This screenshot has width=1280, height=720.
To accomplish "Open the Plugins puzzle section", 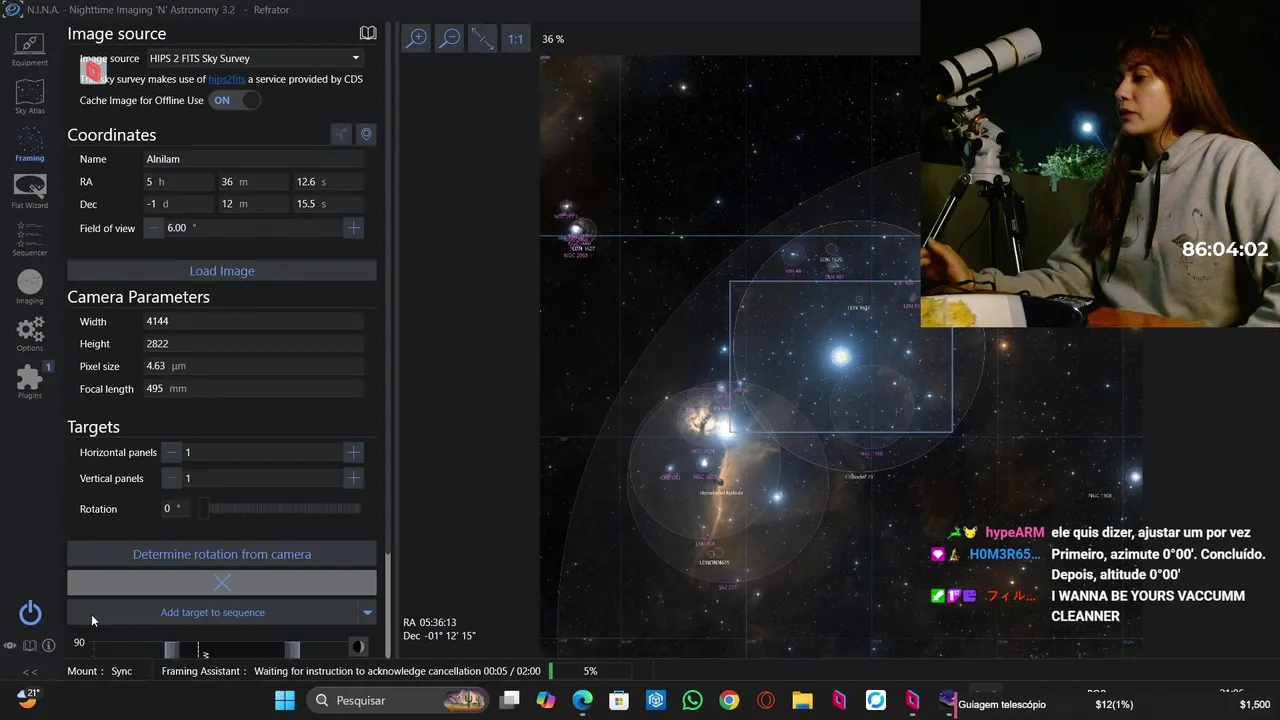I will point(29,381).
